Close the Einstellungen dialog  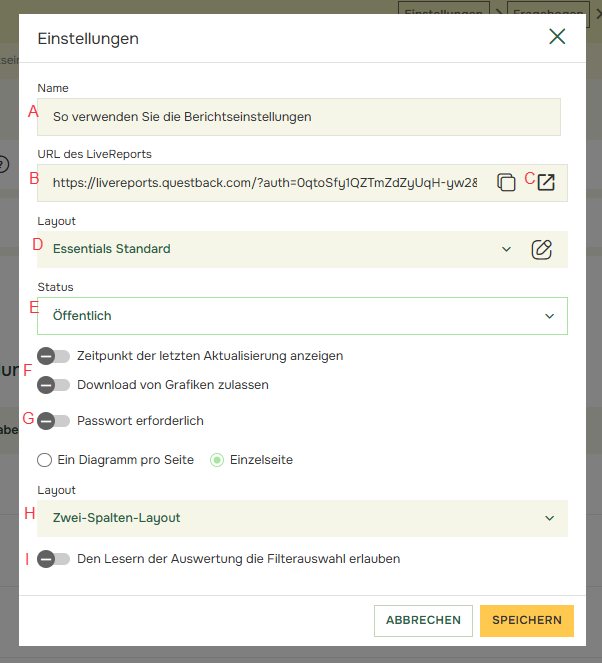point(557,37)
